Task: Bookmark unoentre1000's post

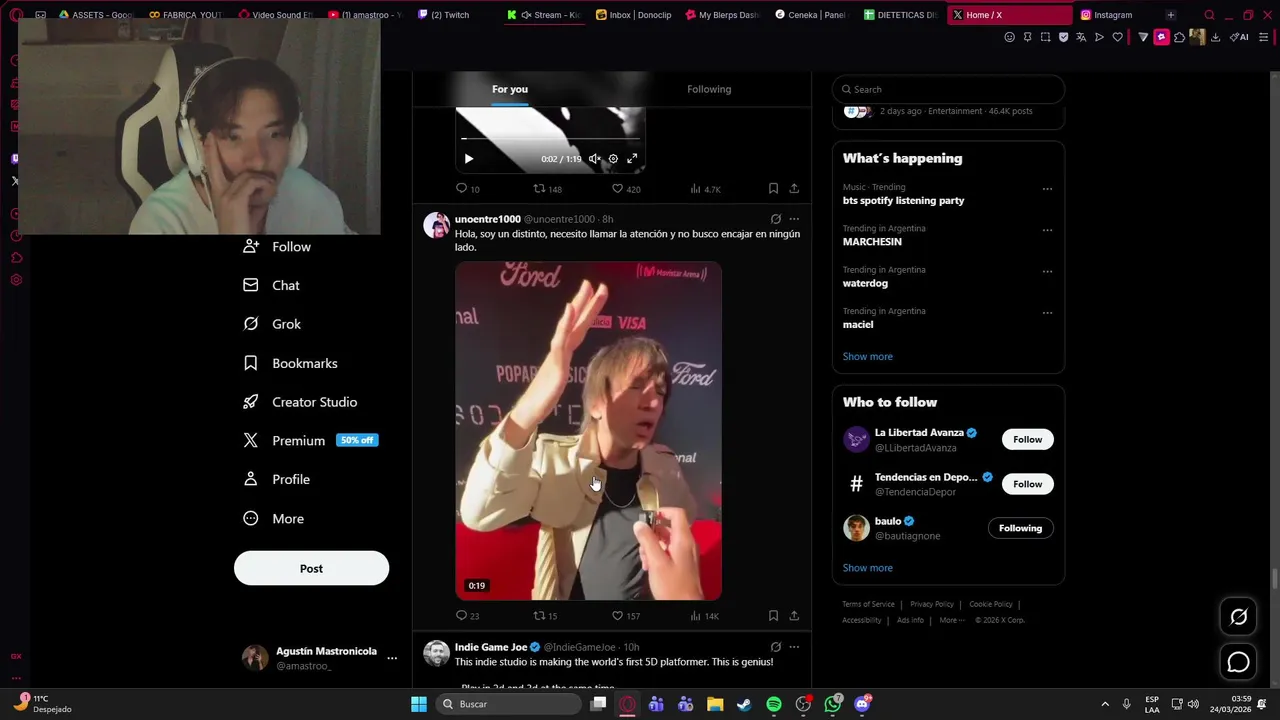Action: coord(773,616)
